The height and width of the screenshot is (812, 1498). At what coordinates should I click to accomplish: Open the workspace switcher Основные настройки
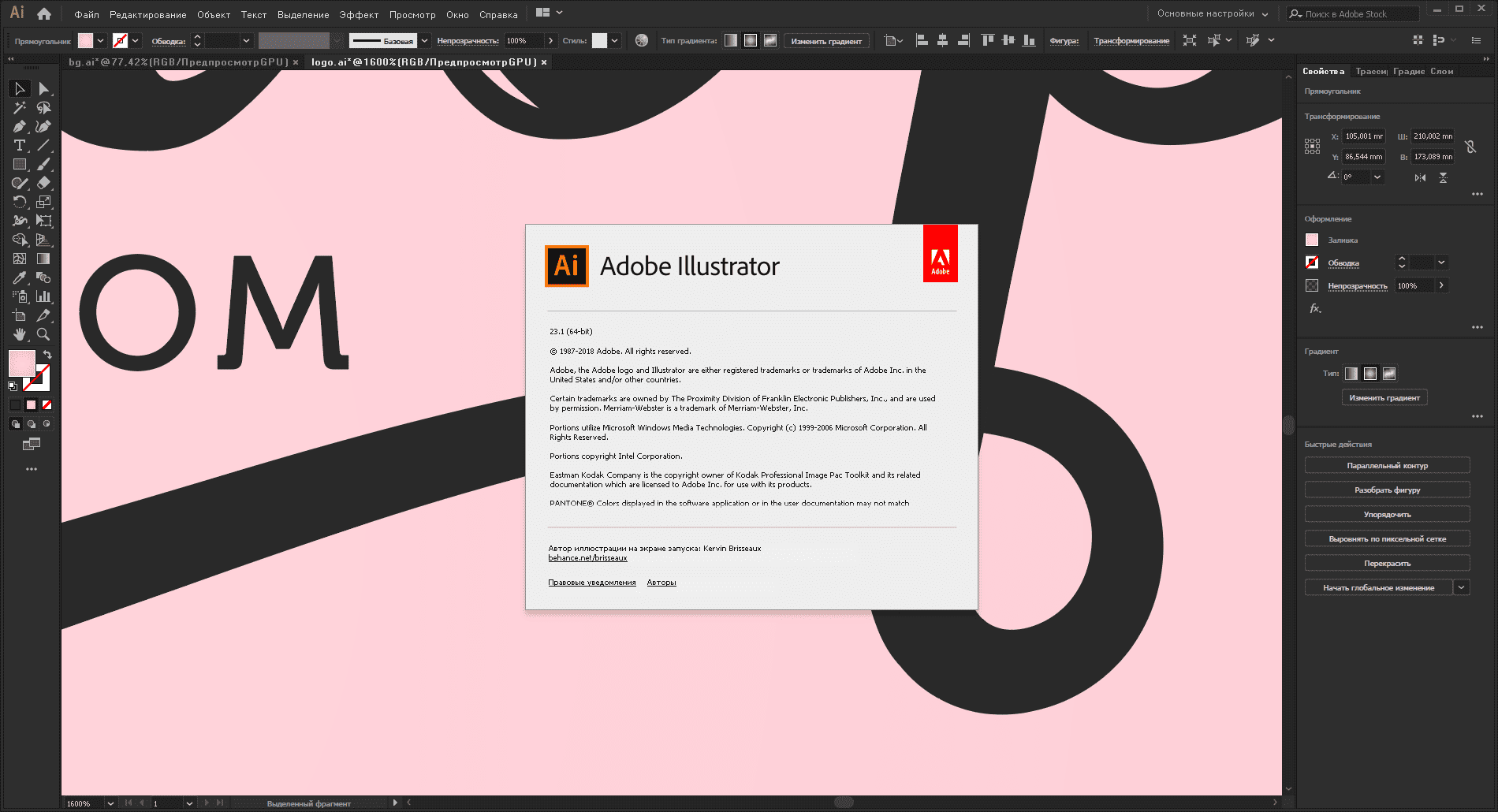tap(1213, 13)
